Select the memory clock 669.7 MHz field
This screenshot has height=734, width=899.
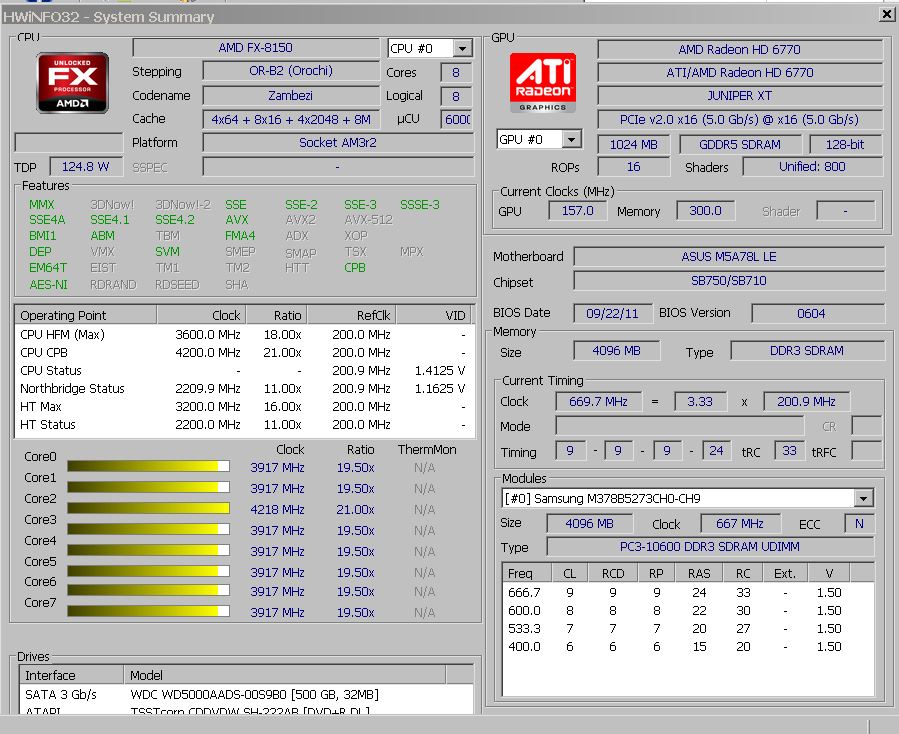(x=599, y=401)
